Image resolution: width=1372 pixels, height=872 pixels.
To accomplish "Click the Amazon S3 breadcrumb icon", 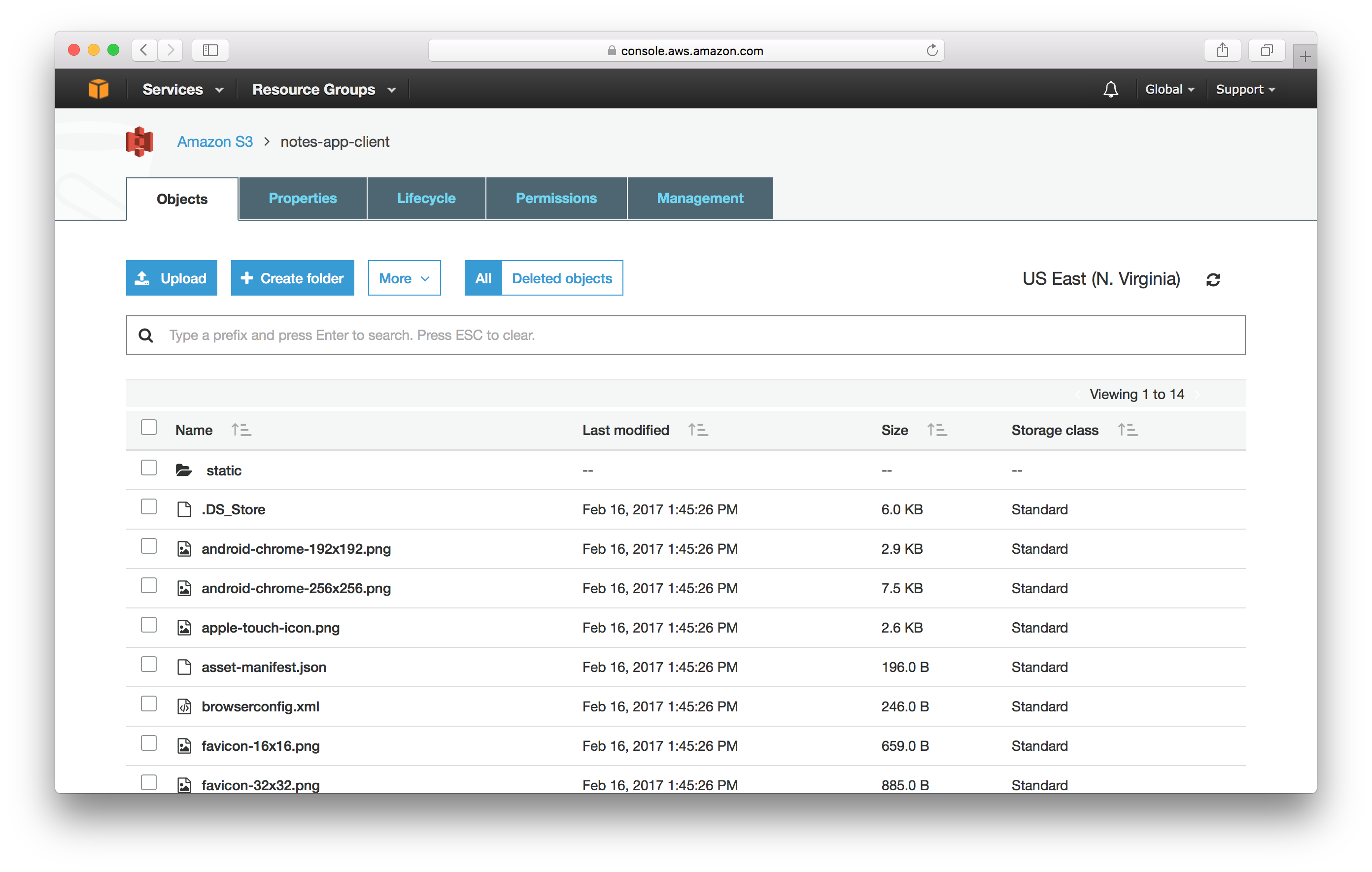I will tap(140, 141).
